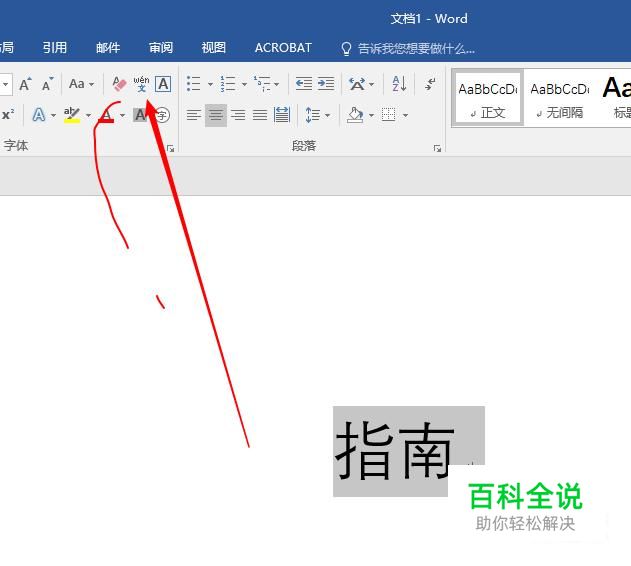Toggle center alignment
This screenshot has width=631, height=566.
coord(216,115)
